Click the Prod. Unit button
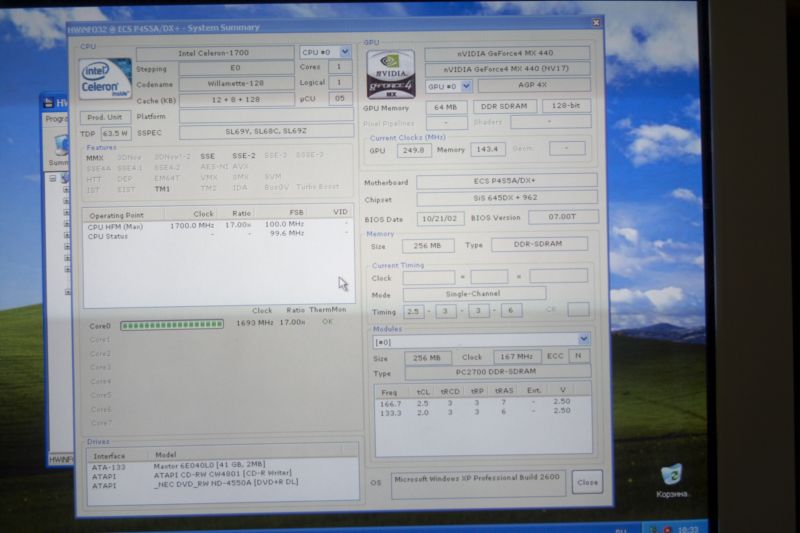 click(x=105, y=117)
